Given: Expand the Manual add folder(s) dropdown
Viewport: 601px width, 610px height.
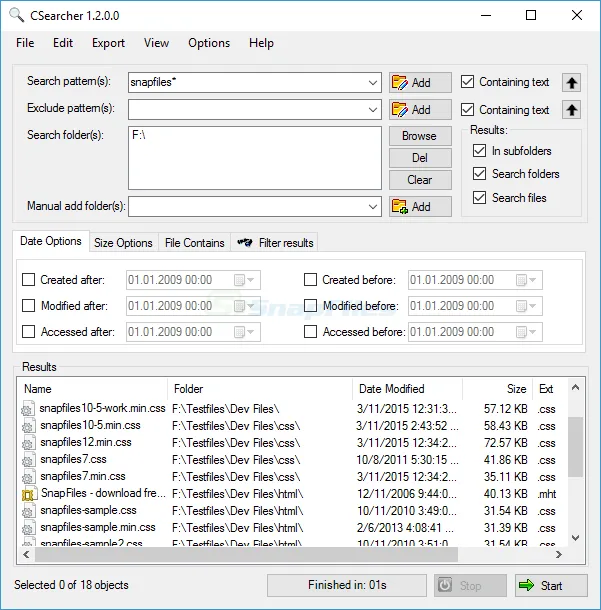Looking at the screenshot, I should (373, 206).
